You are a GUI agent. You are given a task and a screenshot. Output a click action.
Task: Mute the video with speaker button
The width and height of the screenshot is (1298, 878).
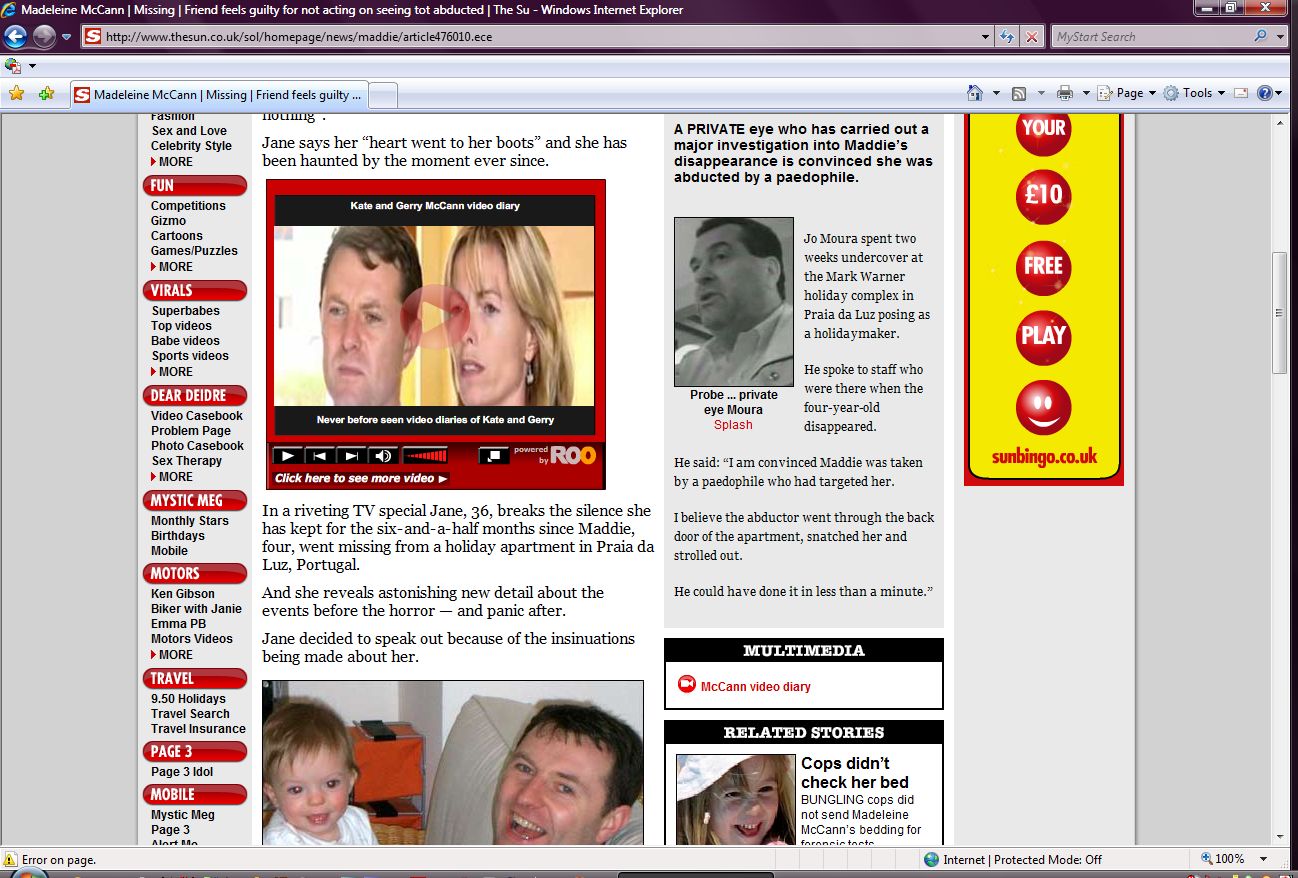(x=382, y=456)
